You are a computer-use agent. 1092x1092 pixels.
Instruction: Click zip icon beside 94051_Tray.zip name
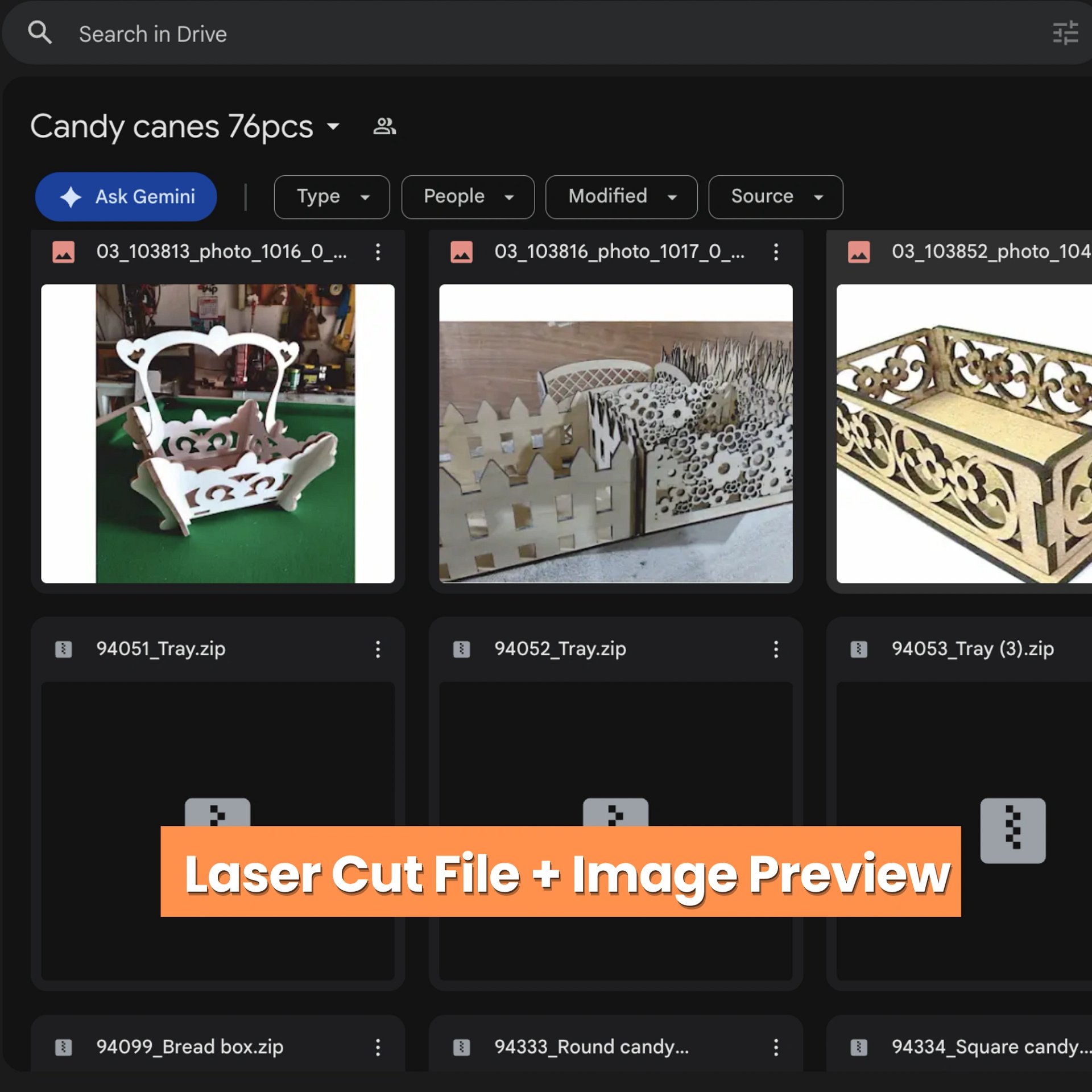(64, 649)
